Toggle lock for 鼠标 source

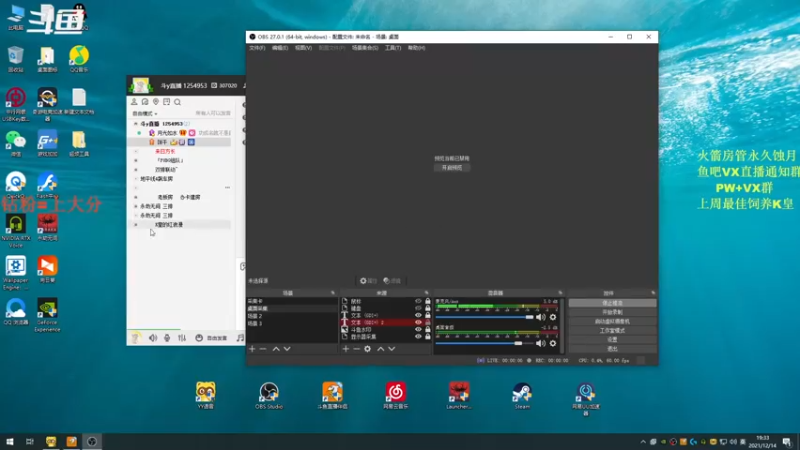click(428, 301)
